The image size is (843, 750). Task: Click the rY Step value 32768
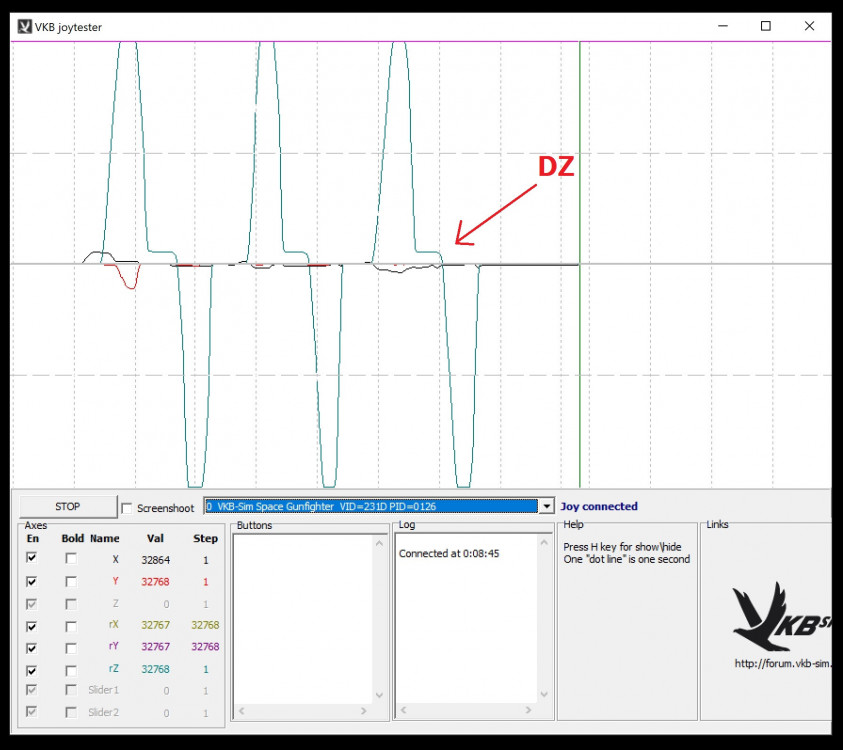click(205, 646)
